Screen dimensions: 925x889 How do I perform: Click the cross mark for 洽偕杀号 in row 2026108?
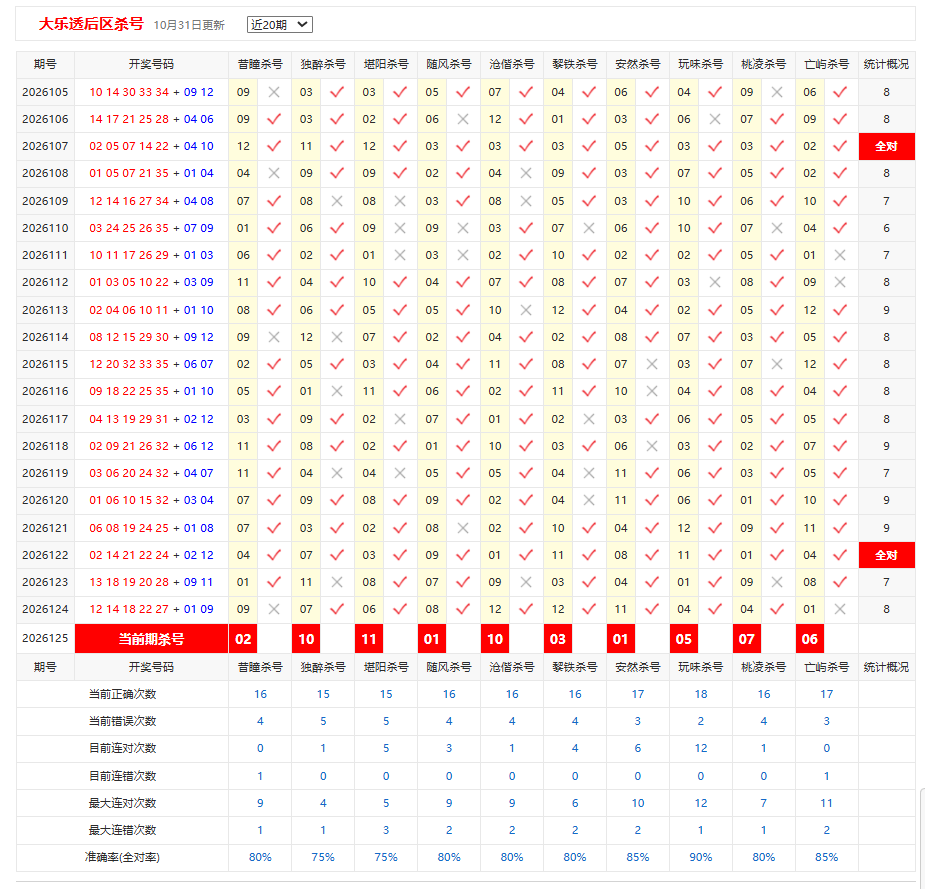click(526, 173)
